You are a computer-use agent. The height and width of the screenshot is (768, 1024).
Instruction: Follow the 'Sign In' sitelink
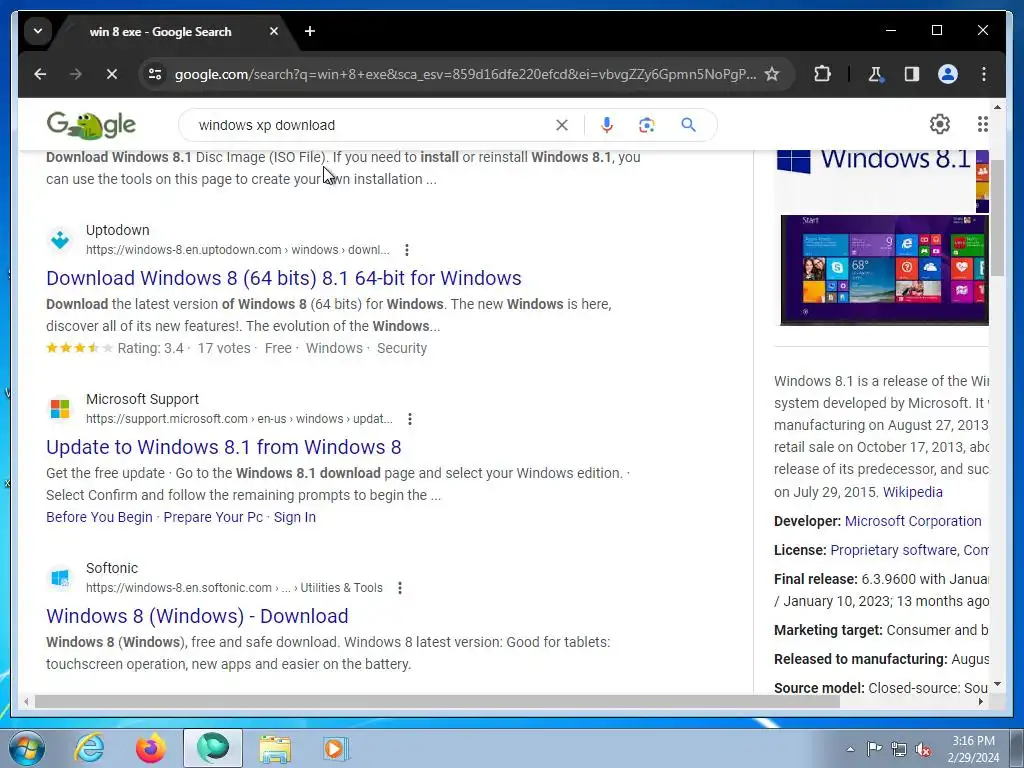point(295,517)
